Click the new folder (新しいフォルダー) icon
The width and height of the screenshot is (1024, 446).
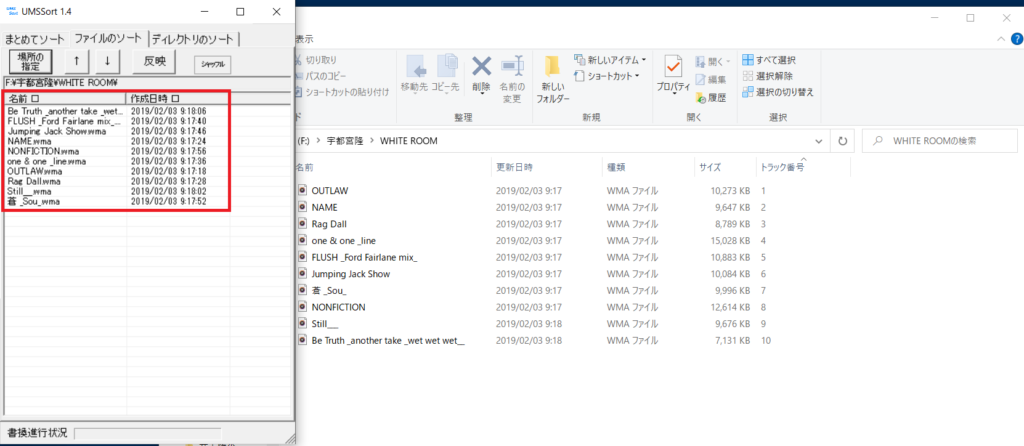pos(551,68)
